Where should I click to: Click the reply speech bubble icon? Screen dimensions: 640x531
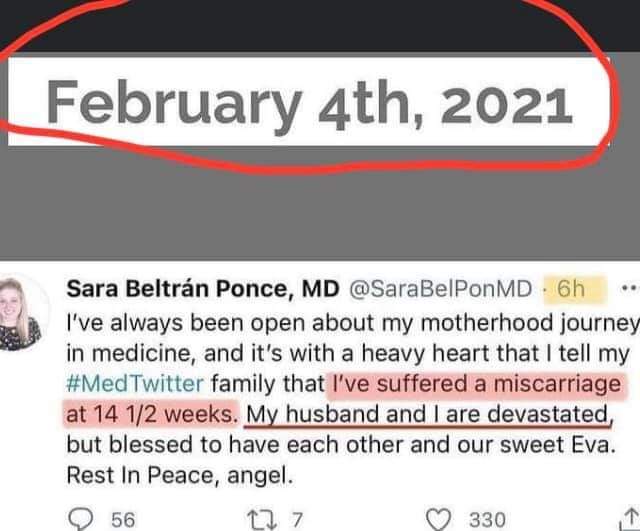tap(78, 519)
